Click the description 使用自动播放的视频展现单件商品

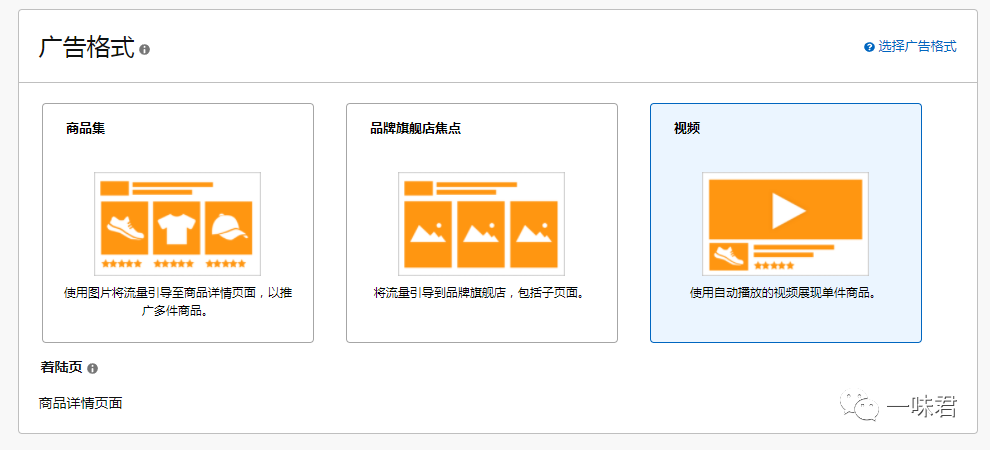click(785, 293)
